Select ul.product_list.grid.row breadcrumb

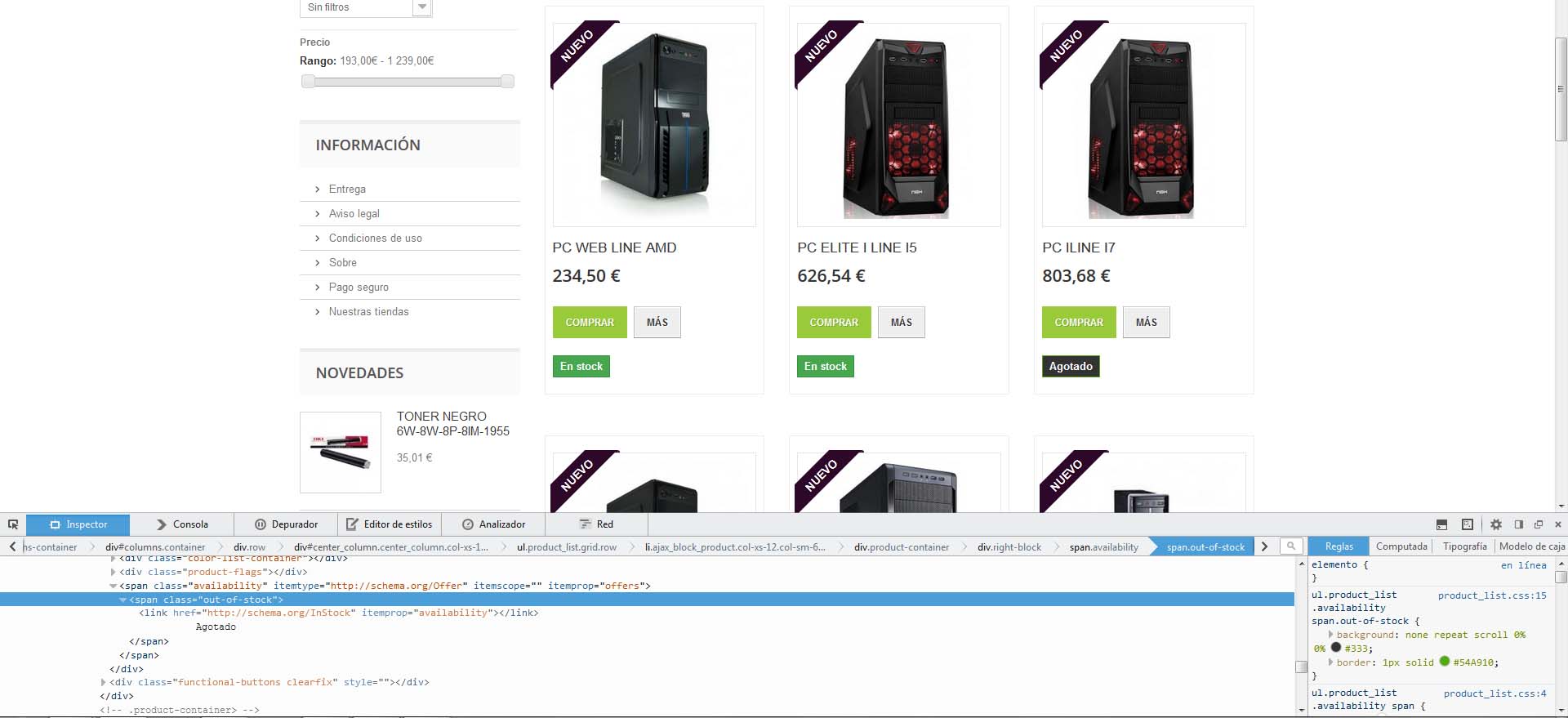pyautogui.click(x=567, y=547)
